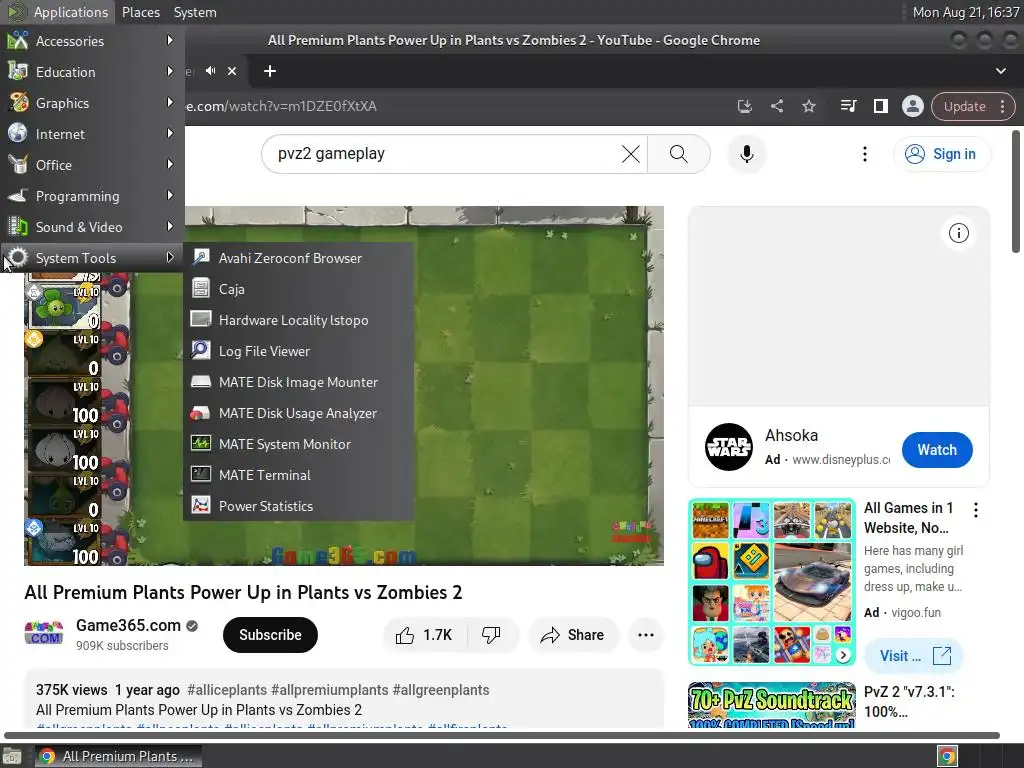The width and height of the screenshot is (1024, 768).
Task: Click the Star Wars channel logo
Action: tap(729, 447)
